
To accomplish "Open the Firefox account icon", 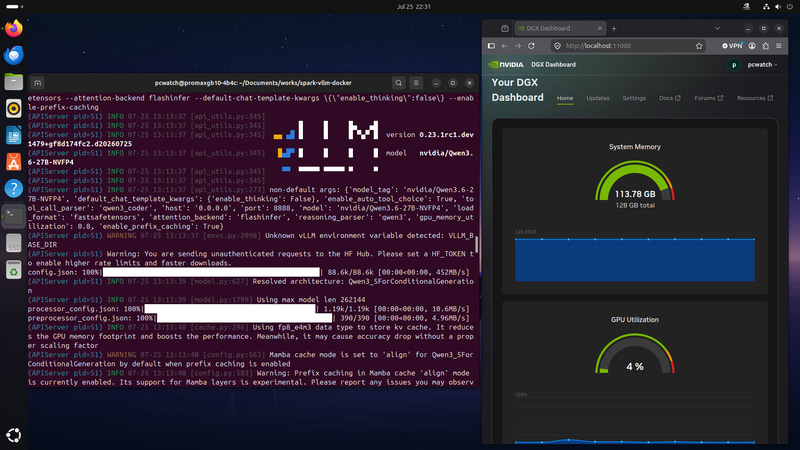I will pyautogui.click(x=752, y=46).
